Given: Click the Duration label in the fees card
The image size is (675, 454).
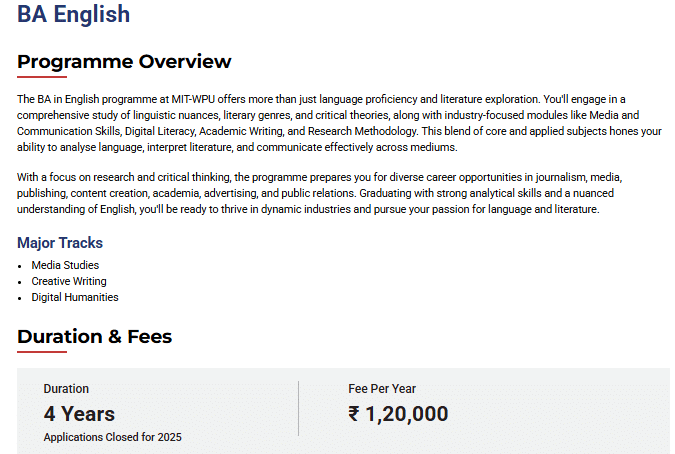Looking at the screenshot, I should (x=66, y=389).
